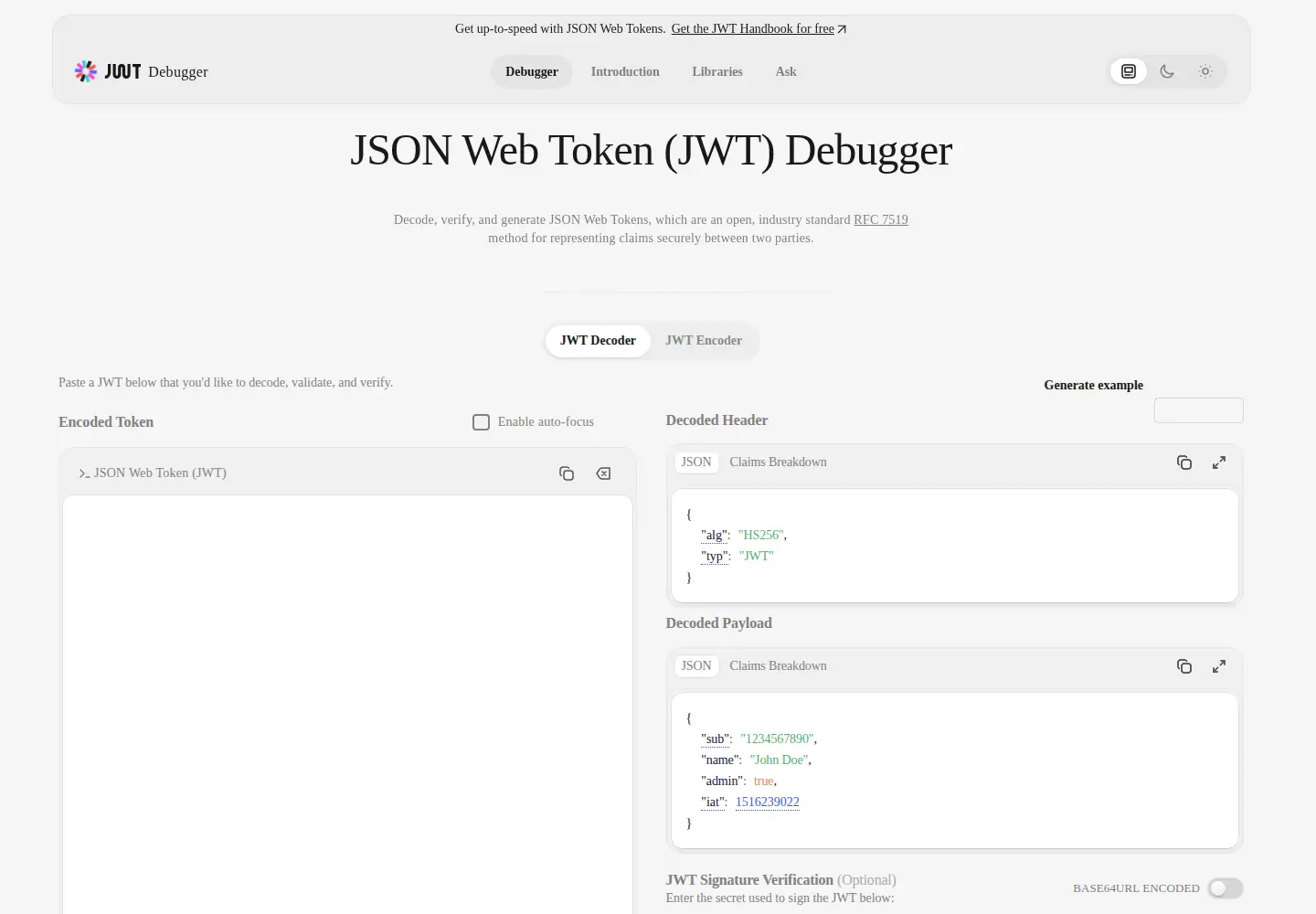Select JSON tab in Decoded Header
Image resolution: width=1316 pixels, height=914 pixels.
pyautogui.click(x=696, y=462)
